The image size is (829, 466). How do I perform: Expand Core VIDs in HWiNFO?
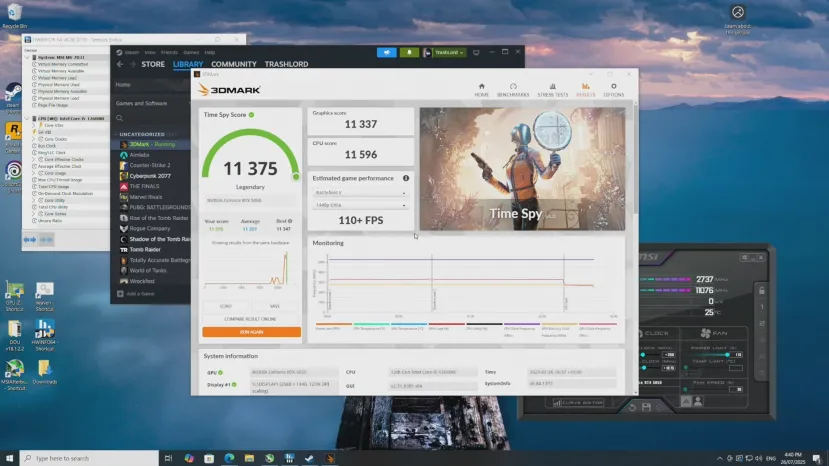coord(34,125)
